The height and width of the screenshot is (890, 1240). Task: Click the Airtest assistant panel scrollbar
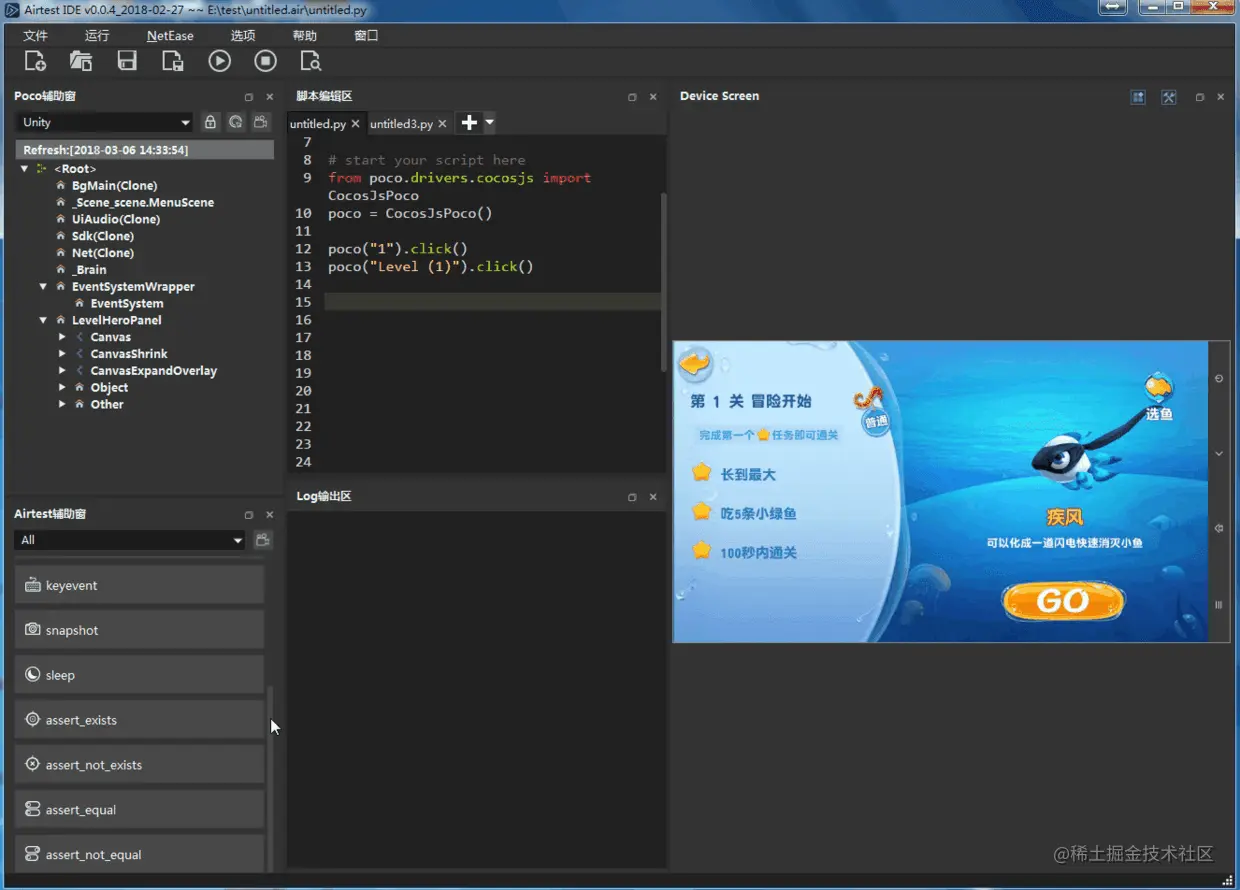point(269,778)
